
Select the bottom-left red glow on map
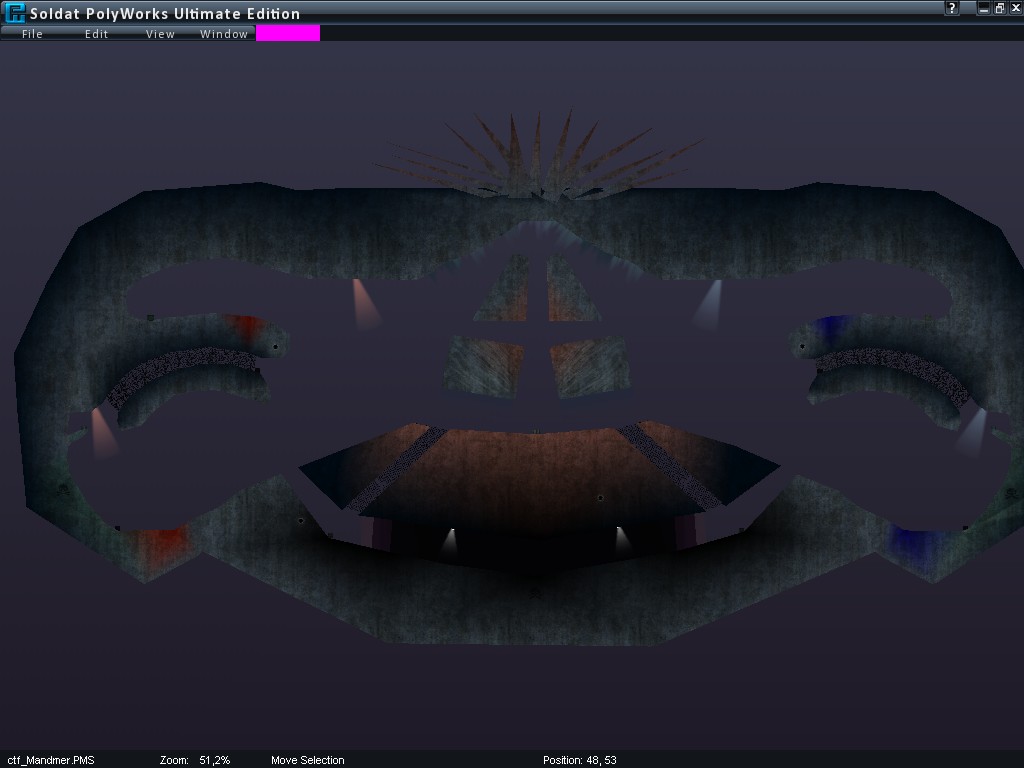[159, 547]
